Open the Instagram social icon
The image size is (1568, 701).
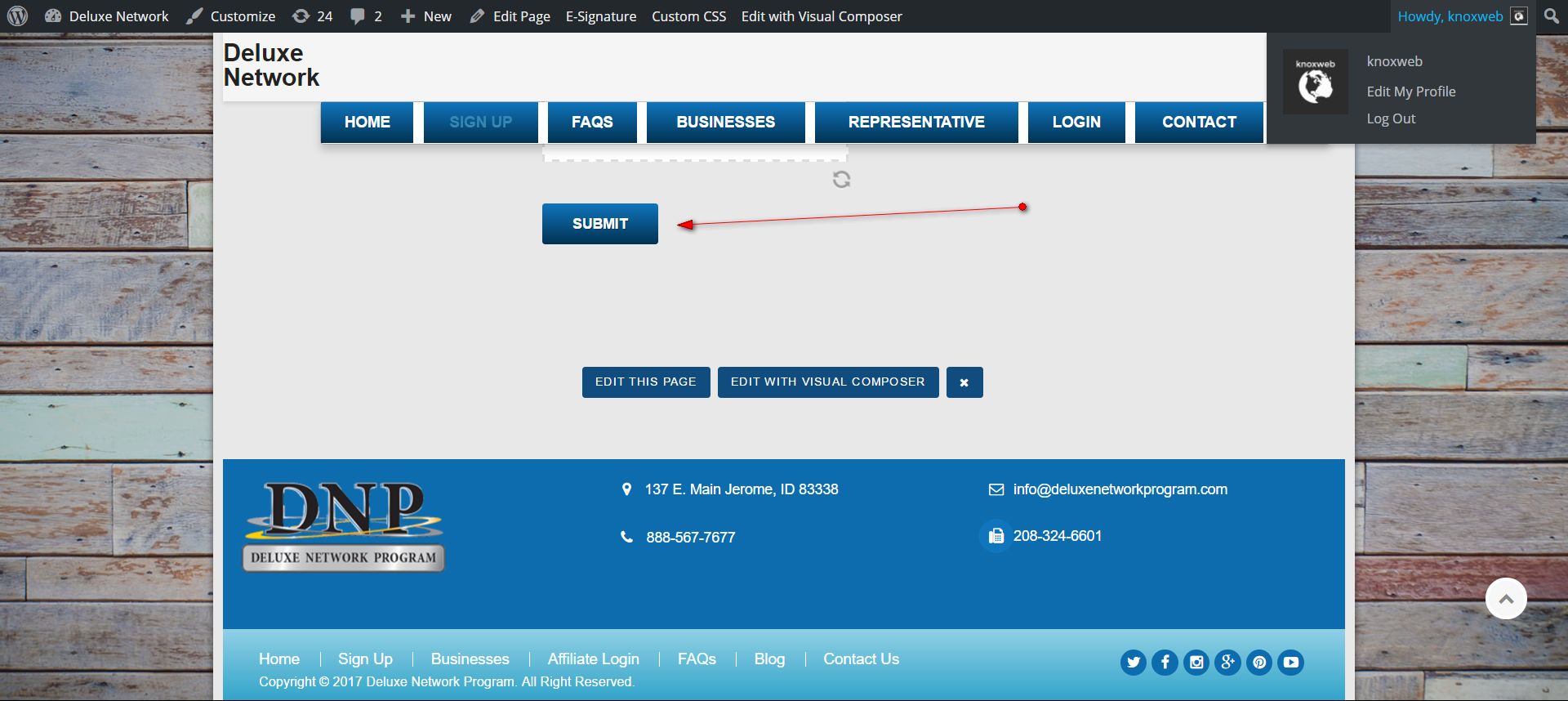[1196, 663]
